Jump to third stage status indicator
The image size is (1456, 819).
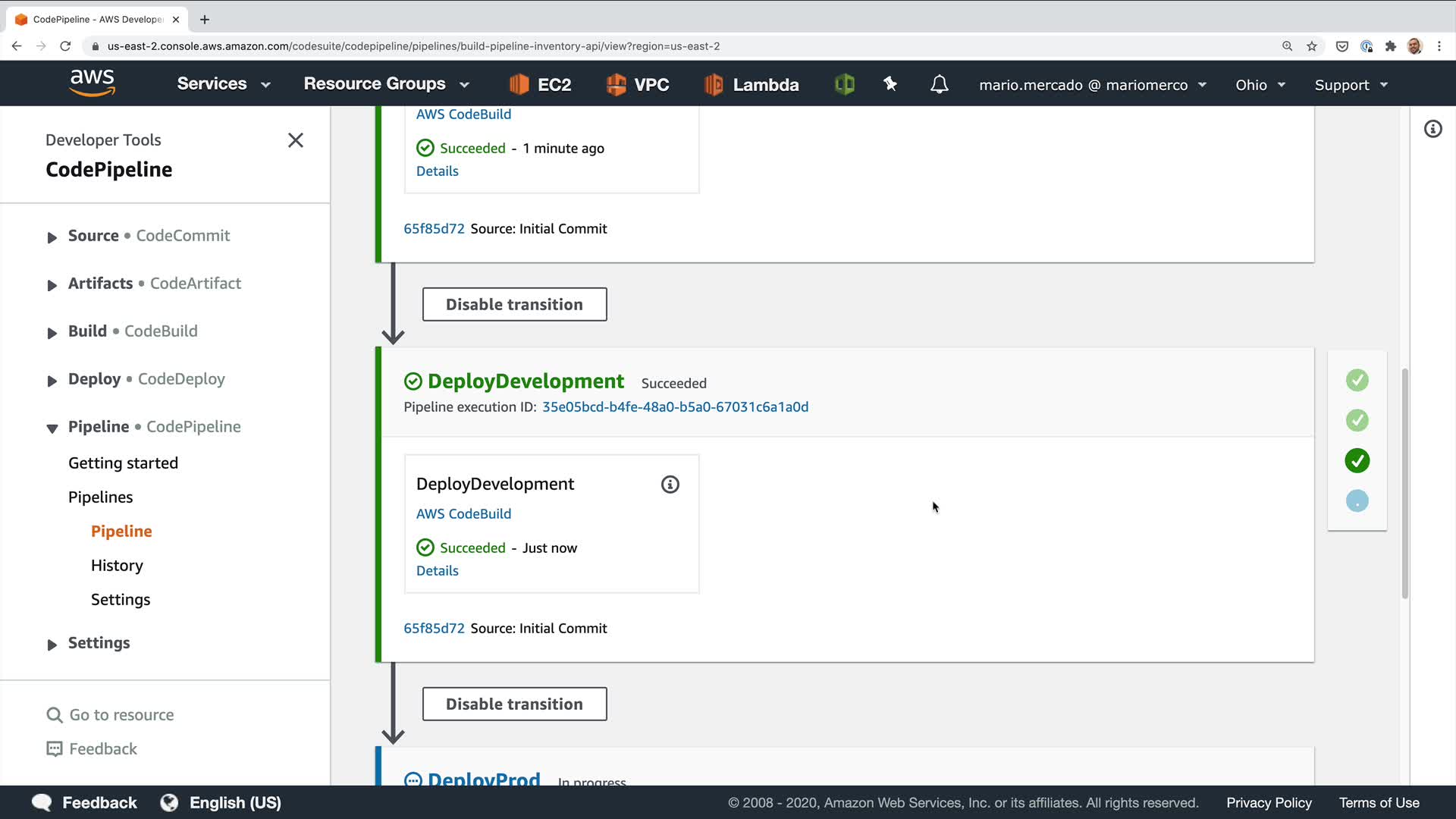click(1357, 460)
